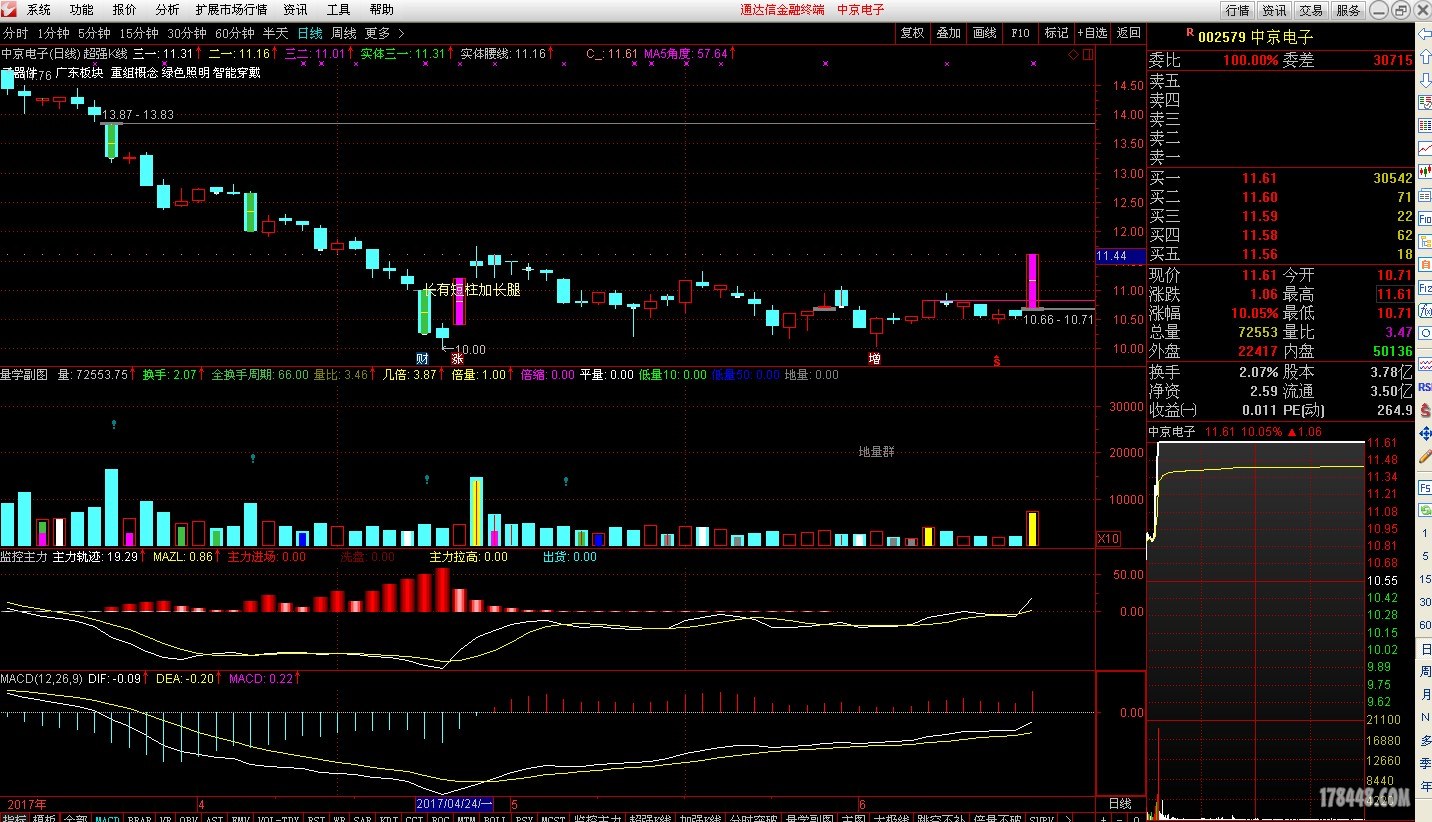
Task: Click the diamond icon above price axis
Action: pyautogui.click(x=1073, y=55)
